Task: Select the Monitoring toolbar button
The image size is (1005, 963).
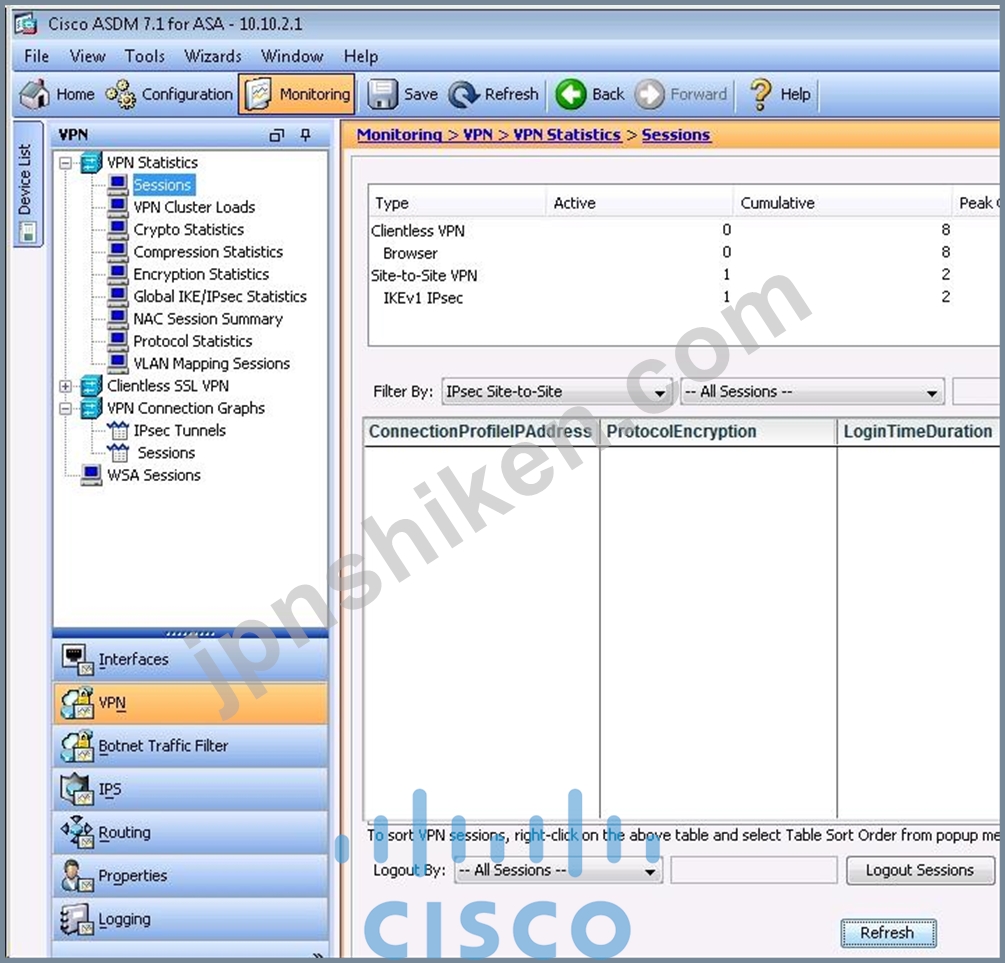Action: pos(297,94)
